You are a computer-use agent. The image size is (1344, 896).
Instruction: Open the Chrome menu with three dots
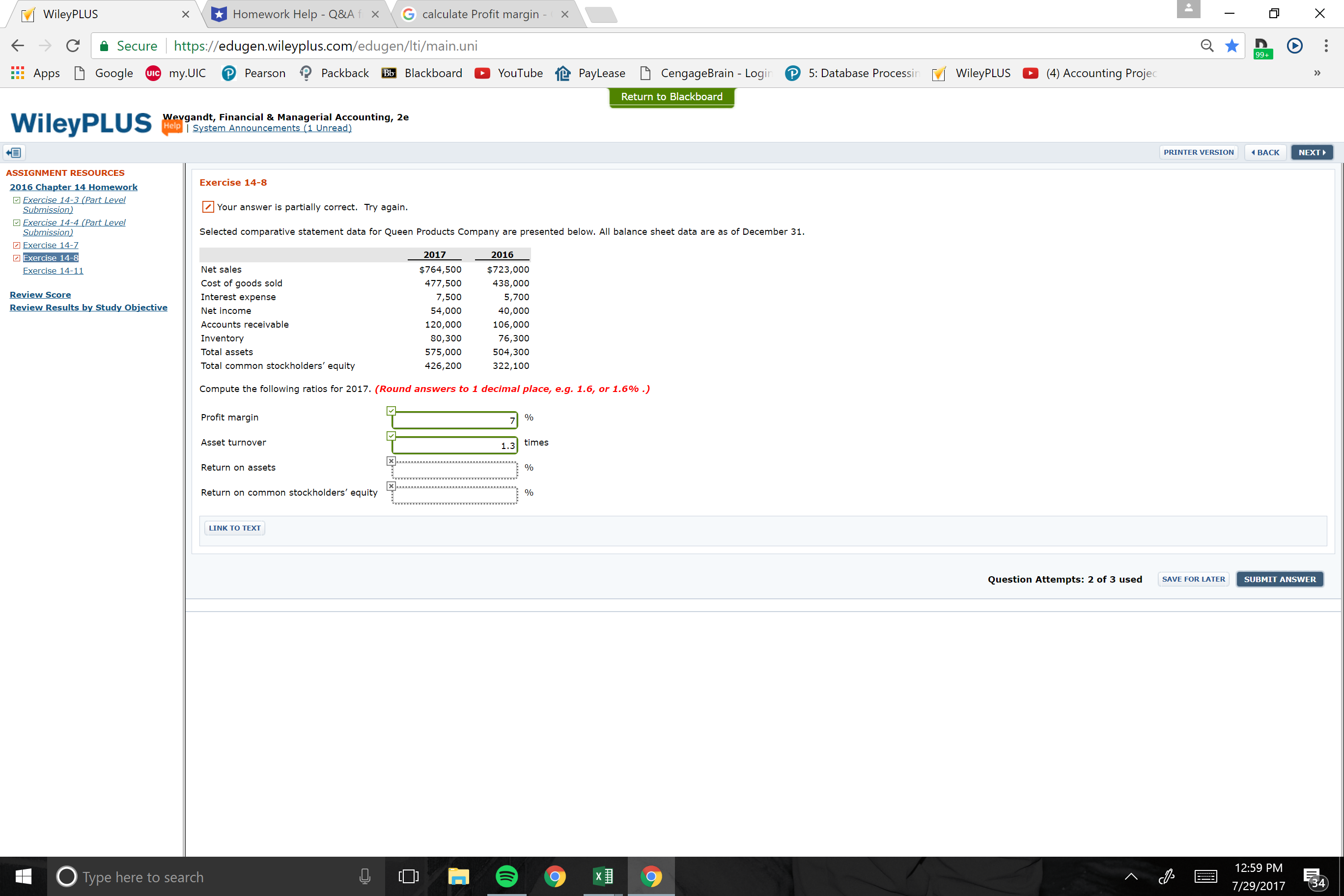tap(1326, 46)
